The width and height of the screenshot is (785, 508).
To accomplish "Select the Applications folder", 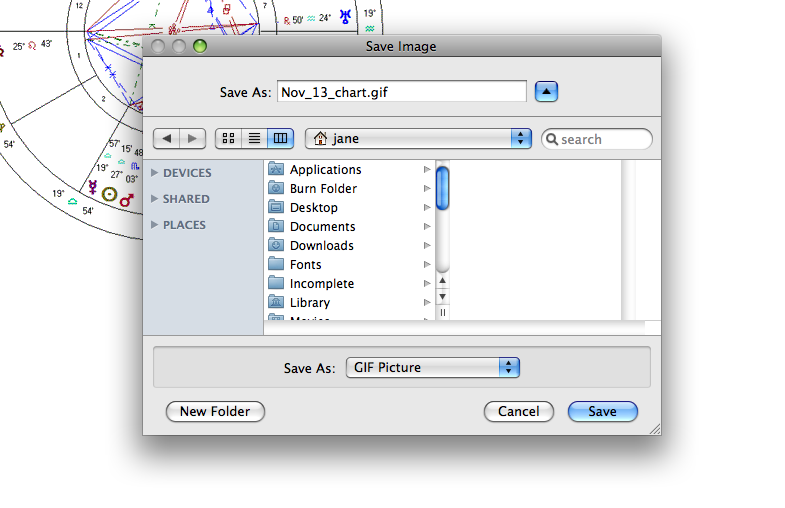I will 349,170.
